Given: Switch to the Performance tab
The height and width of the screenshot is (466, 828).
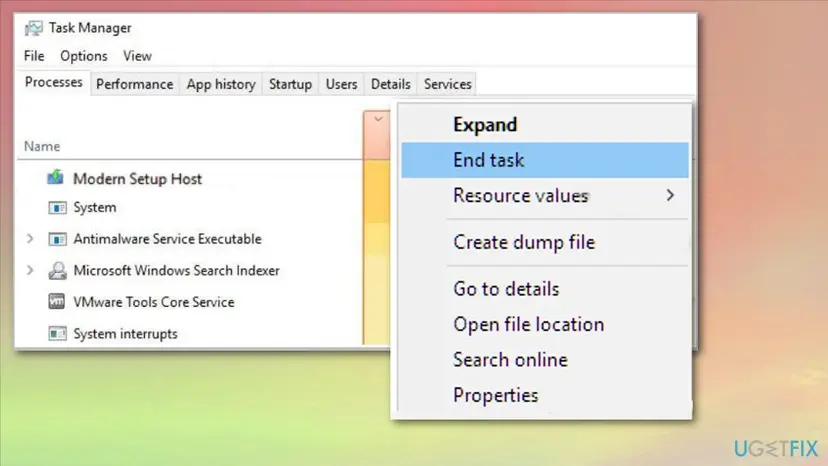Looking at the screenshot, I should point(135,84).
